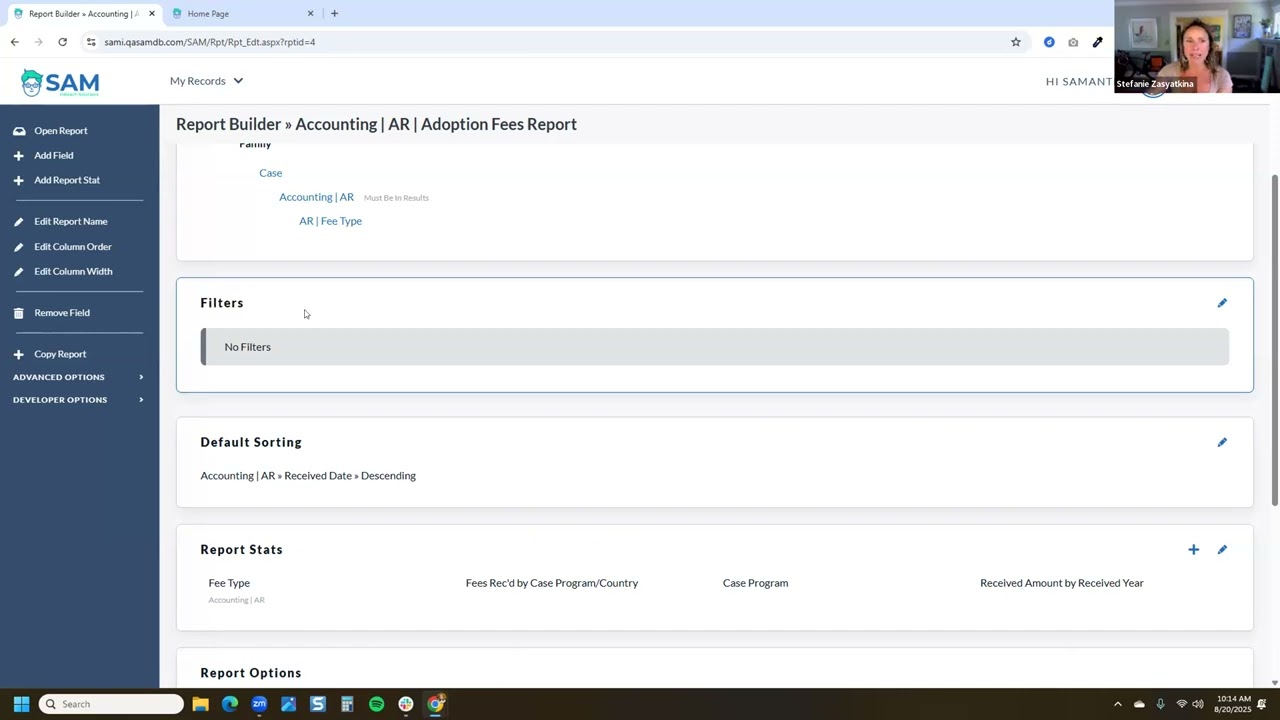This screenshot has width=1280, height=720.
Task: Click the Open Report cloud icon
Action: tap(18, 131)
